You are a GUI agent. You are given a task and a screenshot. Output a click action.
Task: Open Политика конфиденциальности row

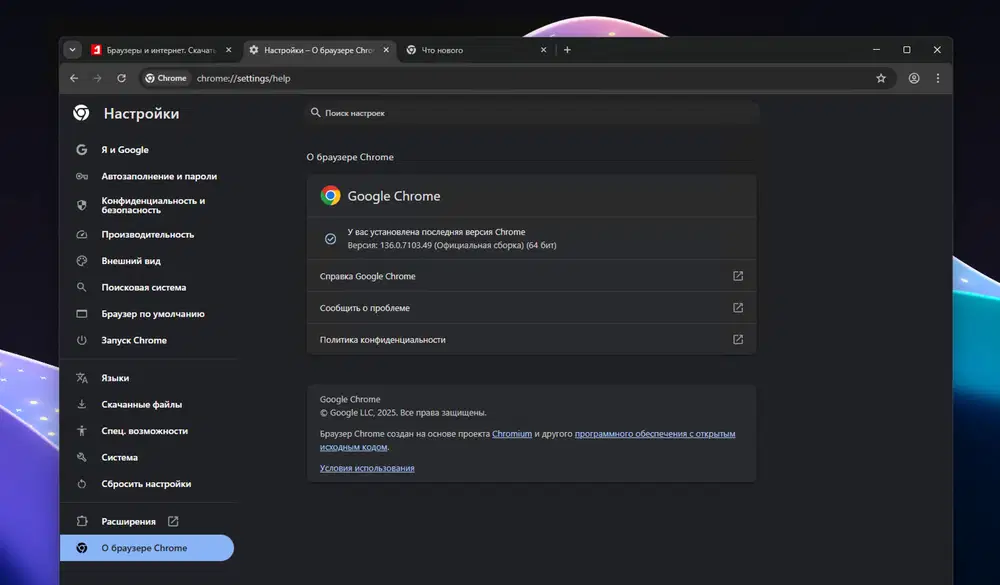click(531, 339)
